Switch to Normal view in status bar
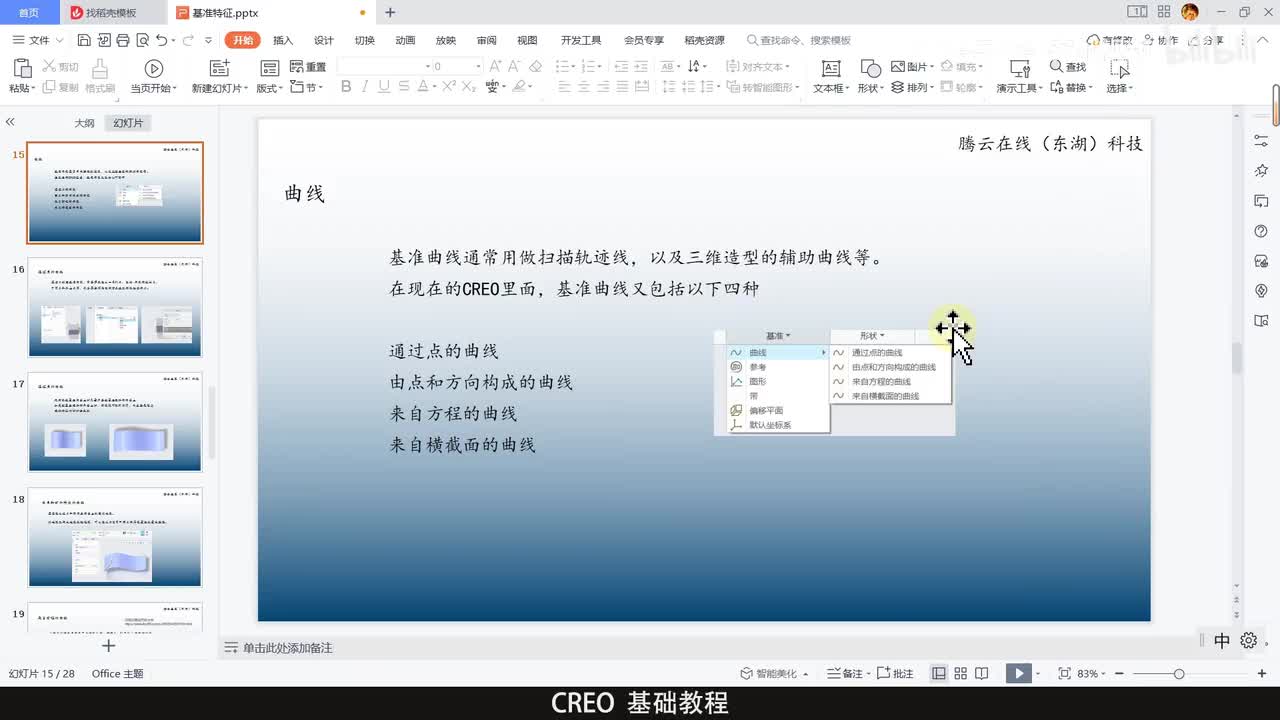Viewport: 1280px width, 720px height. 939,674
